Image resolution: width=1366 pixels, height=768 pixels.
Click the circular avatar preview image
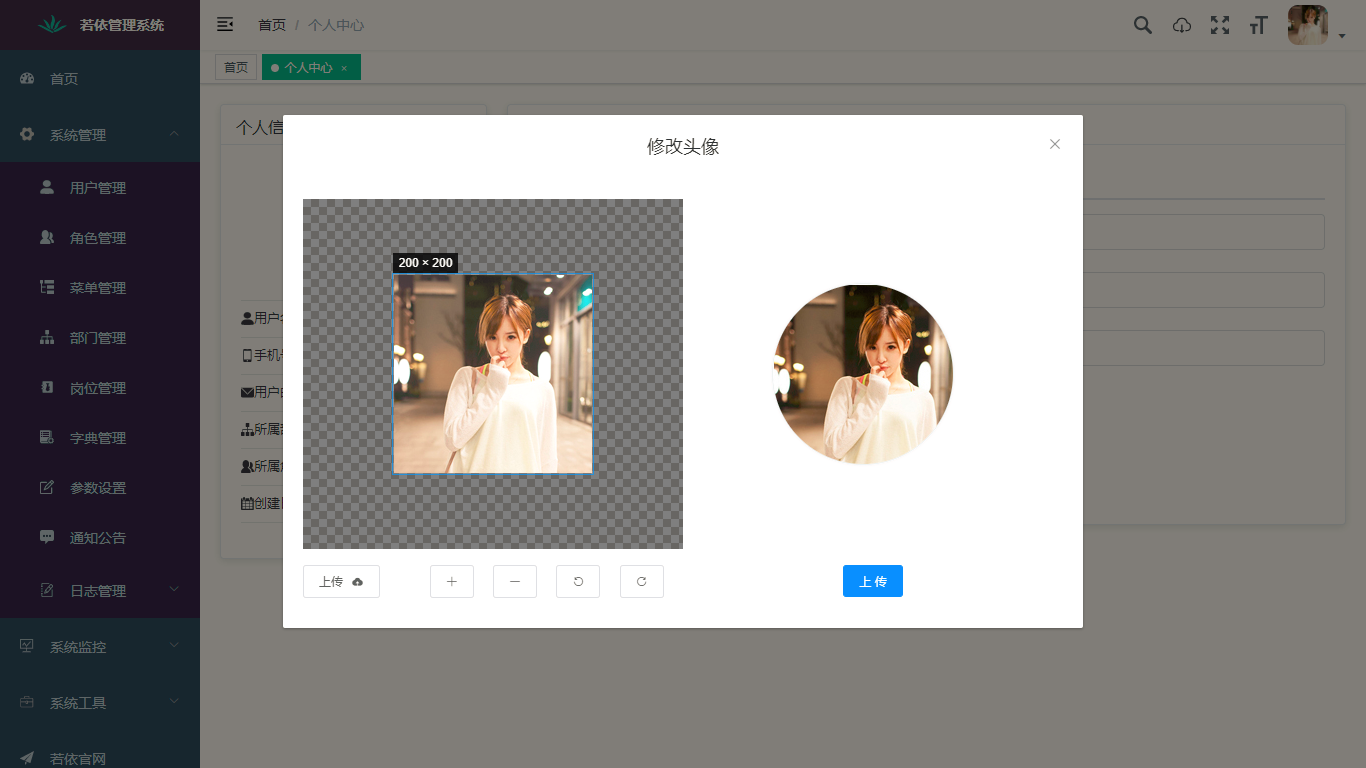(862, 374)
